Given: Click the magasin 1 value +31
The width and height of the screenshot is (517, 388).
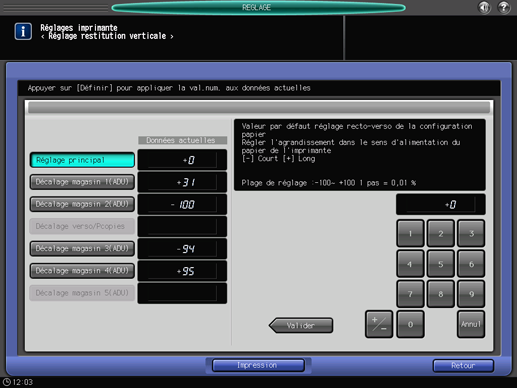Looking at the screenshot, I should click(x=182, y=182).
